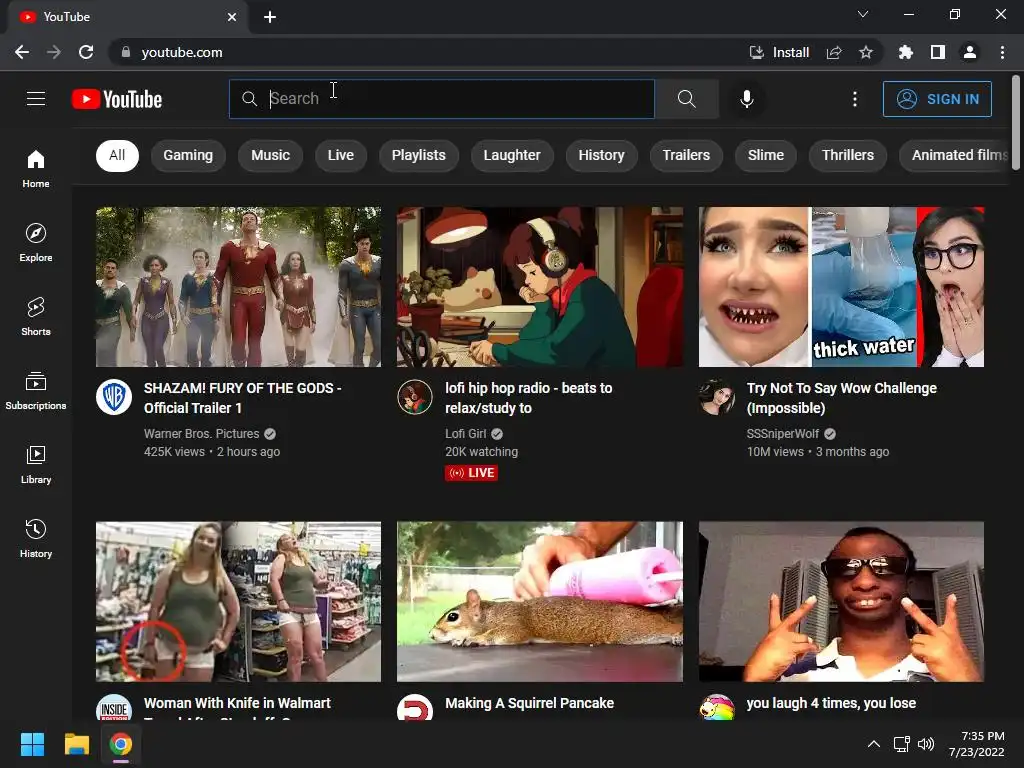Select the Trailers filter chip
Image resolution: width=1024 pixels, height=768 pixels.
[x=686, y=155]
